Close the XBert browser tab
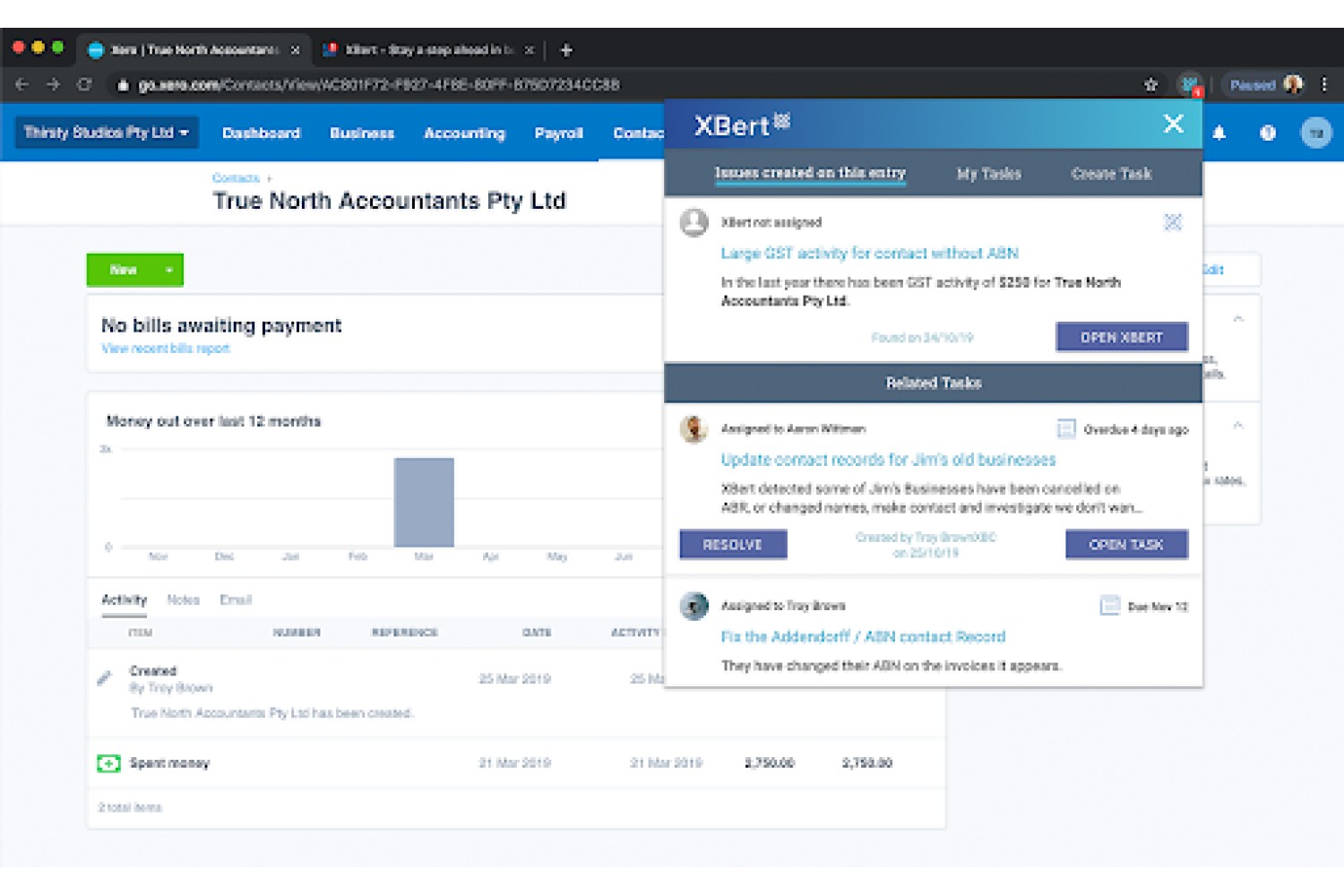 pyautogui.click(x=530, y=50)
